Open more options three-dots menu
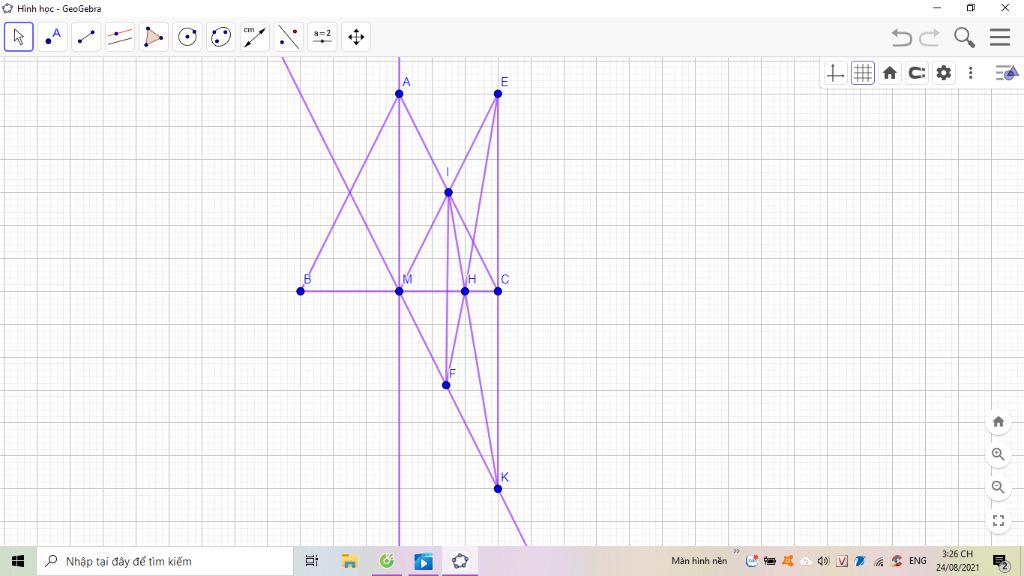Viewport: 1024px width, 576px height. coord(970,73)
